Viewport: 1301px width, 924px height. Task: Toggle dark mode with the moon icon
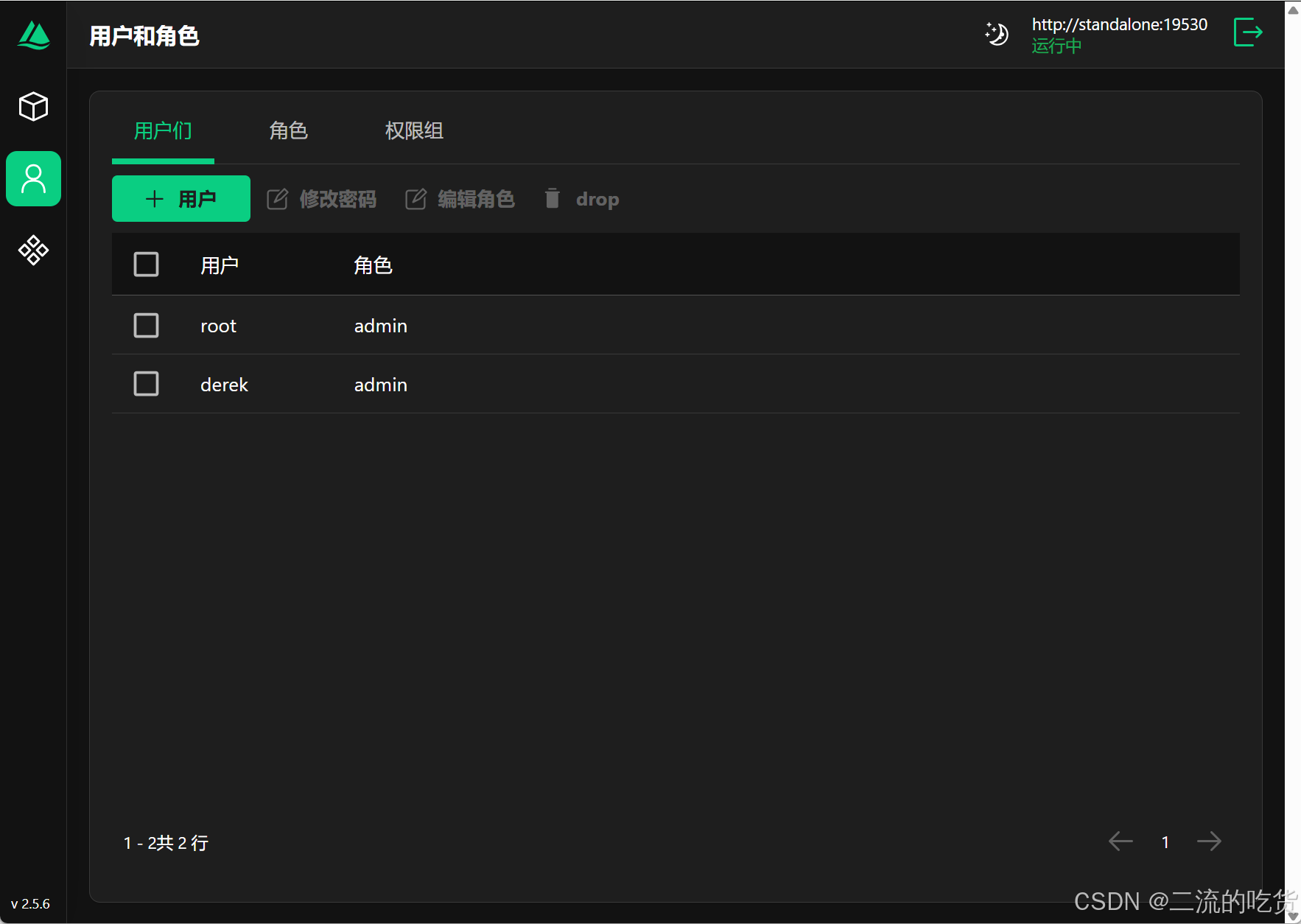pos(996,34)
